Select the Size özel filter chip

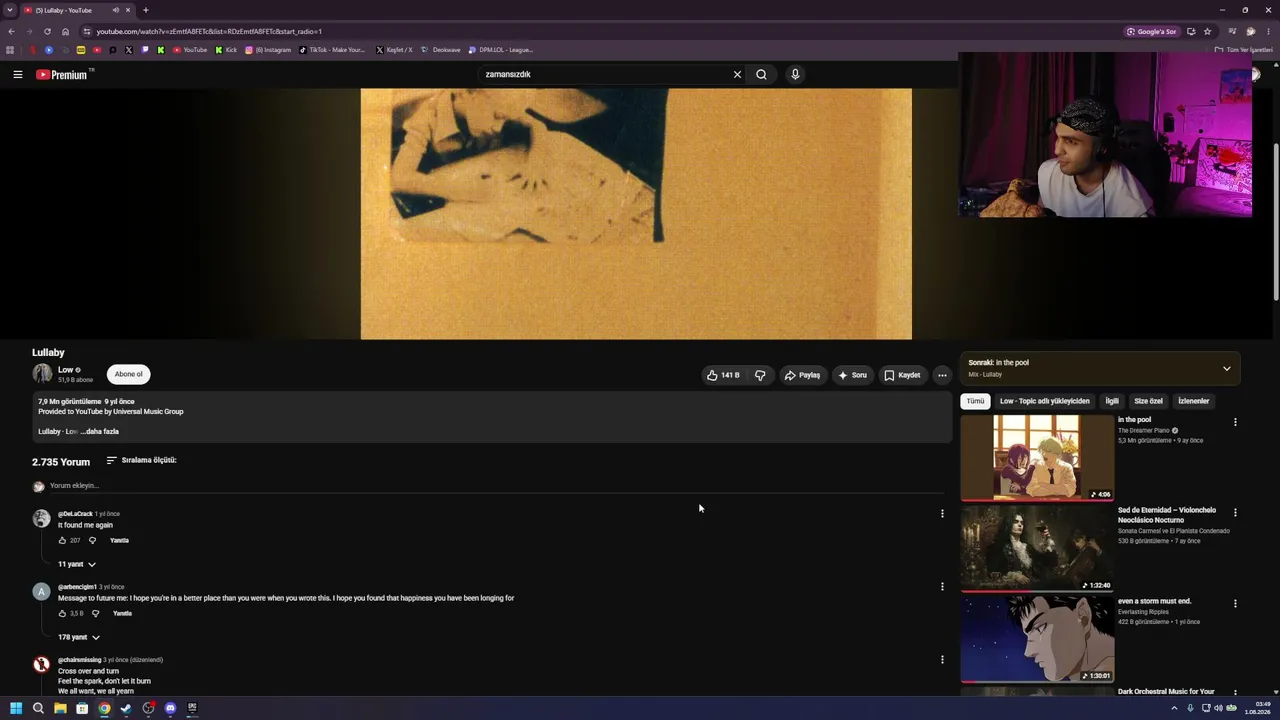pyautogui.click(x=1148, y=401)
